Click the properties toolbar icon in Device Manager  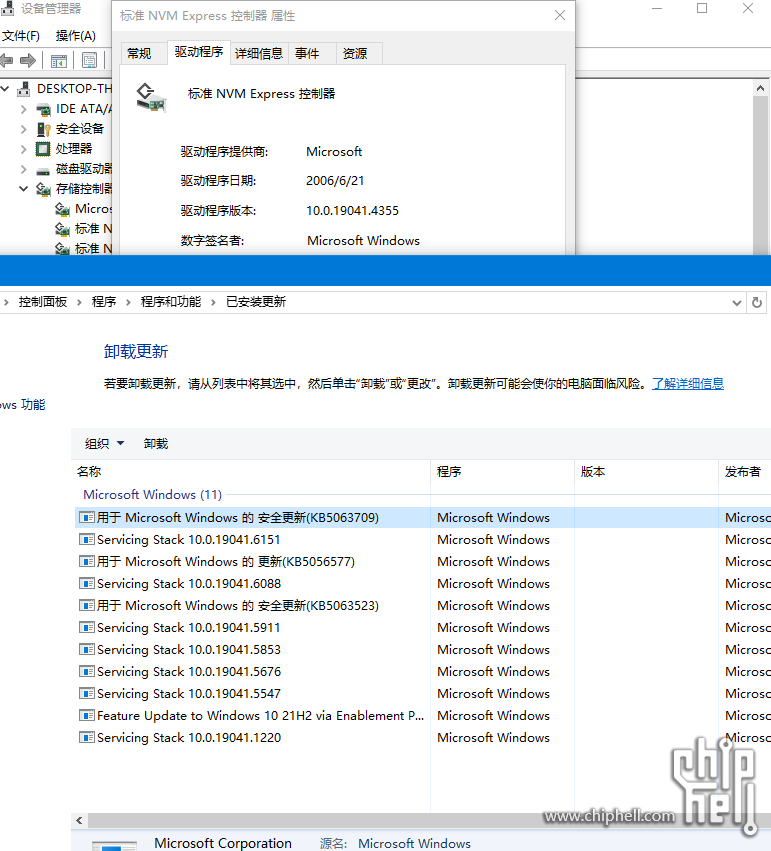(x=89, y=60)
